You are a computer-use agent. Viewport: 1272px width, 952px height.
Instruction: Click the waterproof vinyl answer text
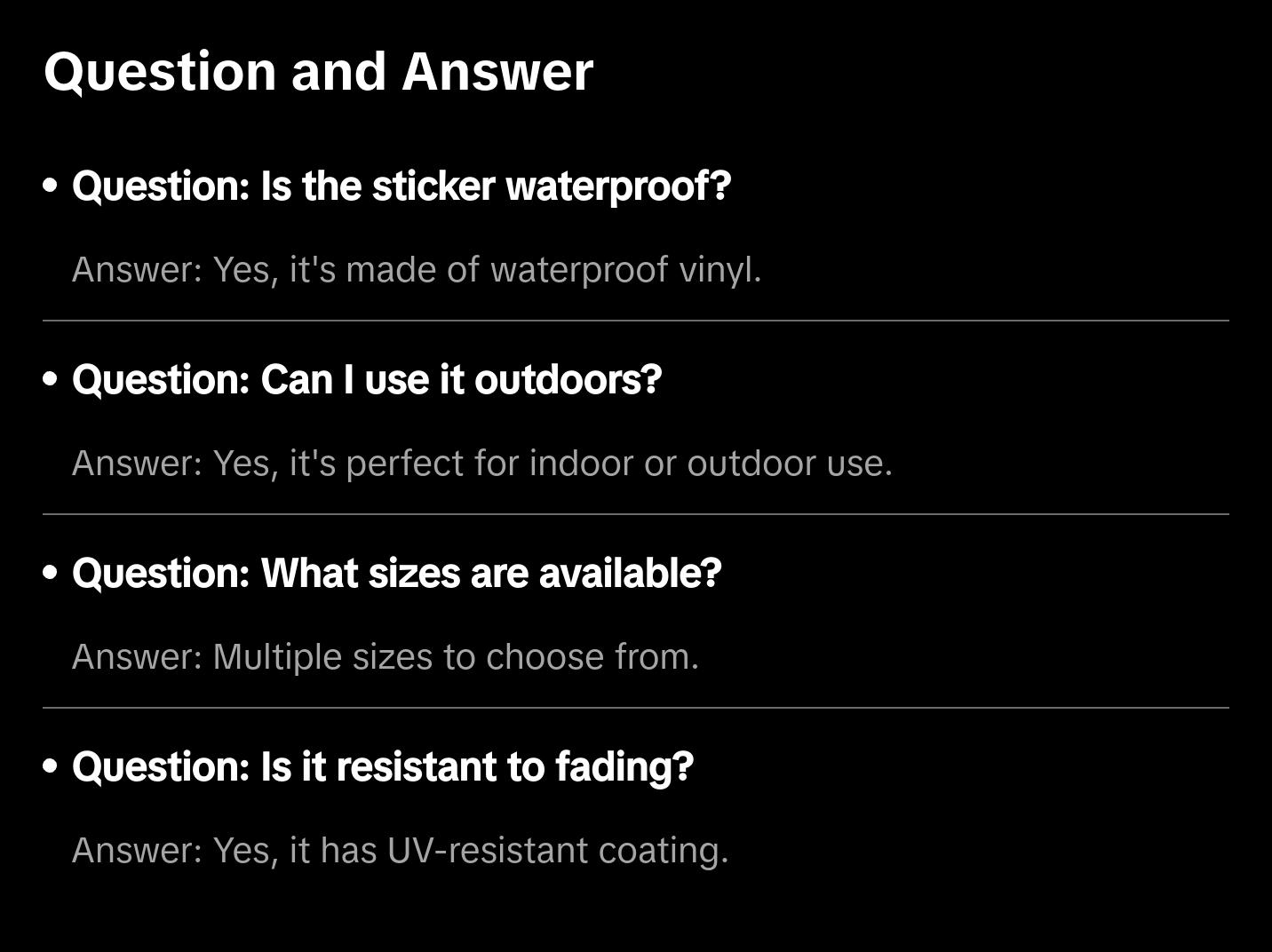pyautogui.click(x=417, y=270)
